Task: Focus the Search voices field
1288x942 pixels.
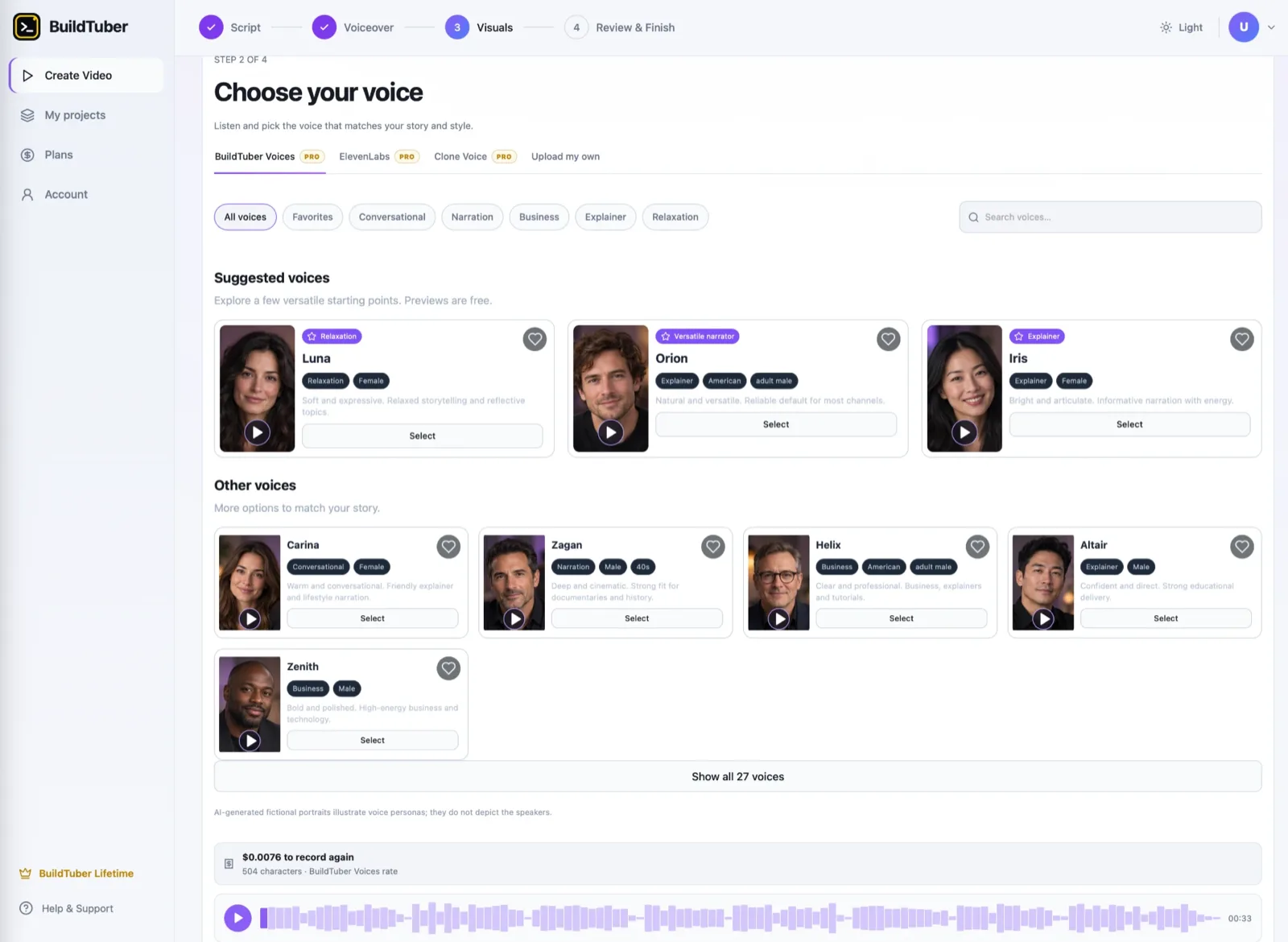Action: coord(1110,217)
